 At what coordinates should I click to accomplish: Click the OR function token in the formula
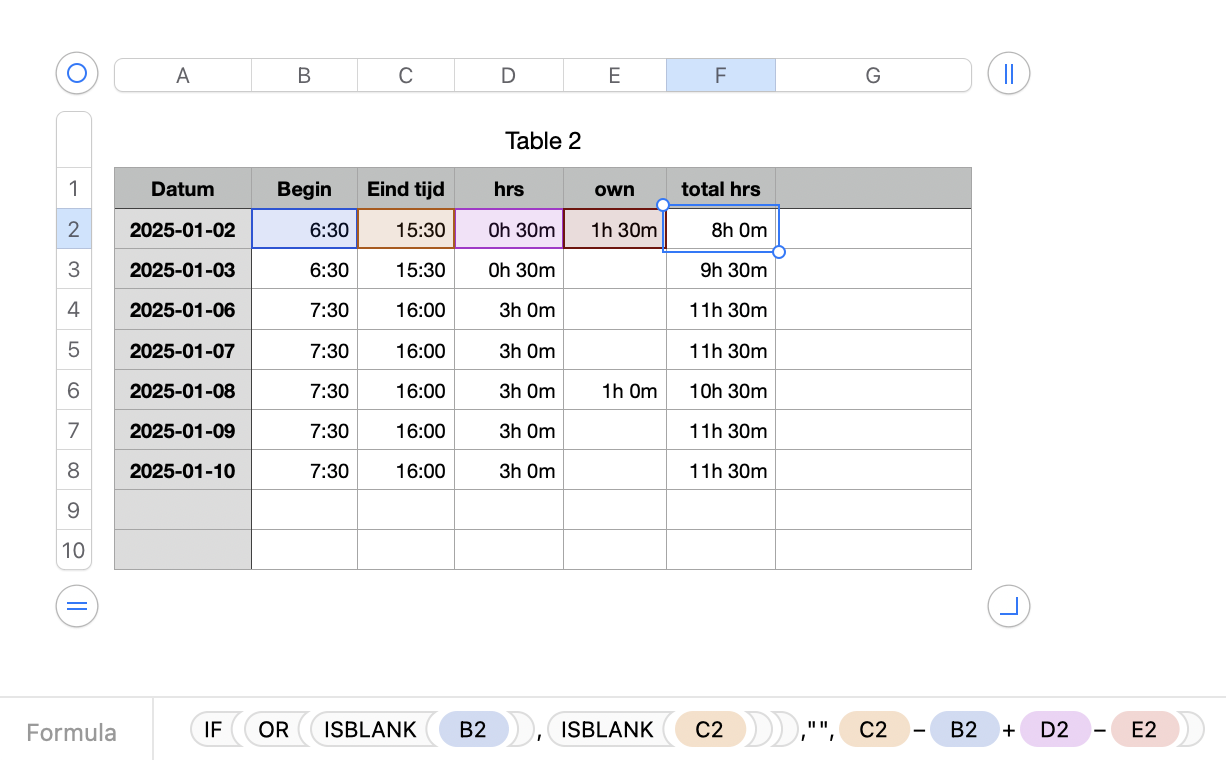[x=273, y=730]
